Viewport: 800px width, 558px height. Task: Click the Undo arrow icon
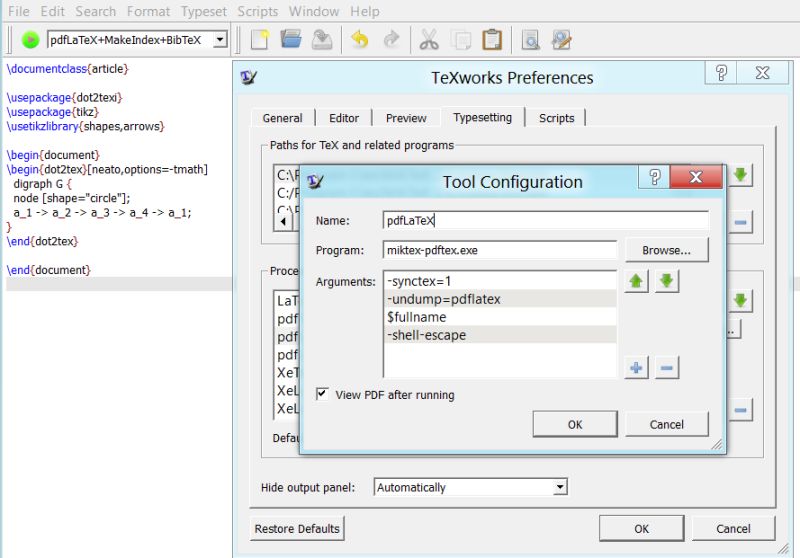click(x=360, y=40)
